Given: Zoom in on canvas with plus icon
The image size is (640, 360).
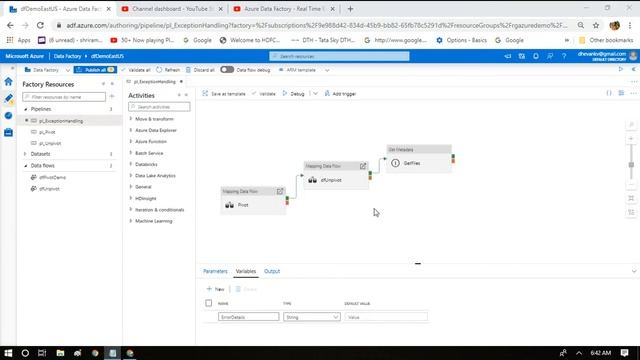Looking at the screenshot, I should coord(631,139).
